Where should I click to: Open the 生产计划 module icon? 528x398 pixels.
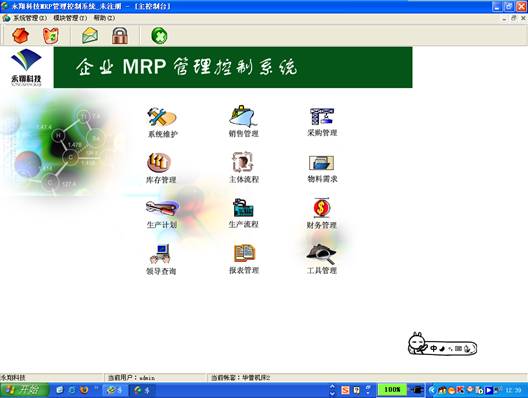click(x=162, y=207)
